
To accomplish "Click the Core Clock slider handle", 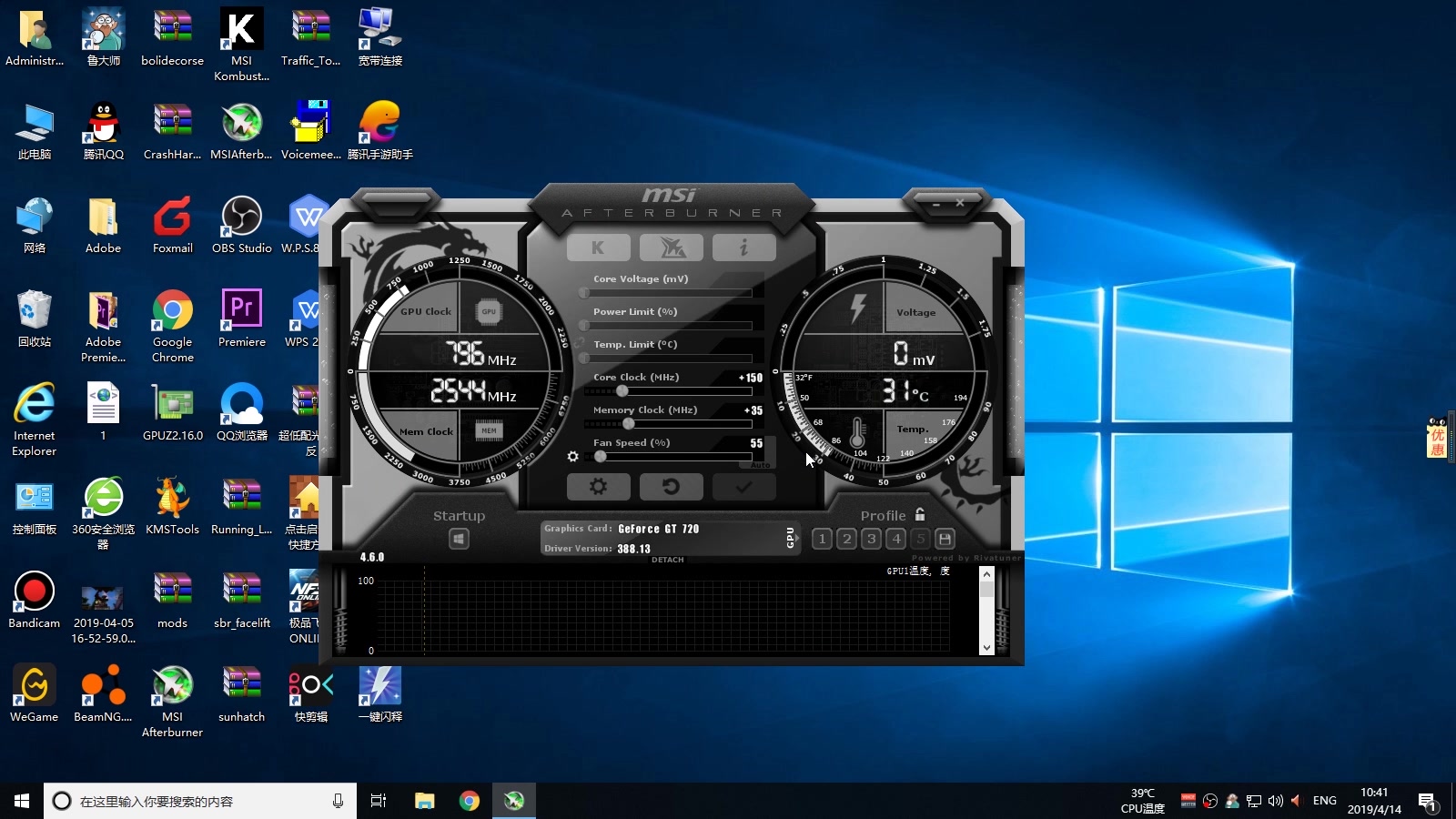I will tap(622, 391).
